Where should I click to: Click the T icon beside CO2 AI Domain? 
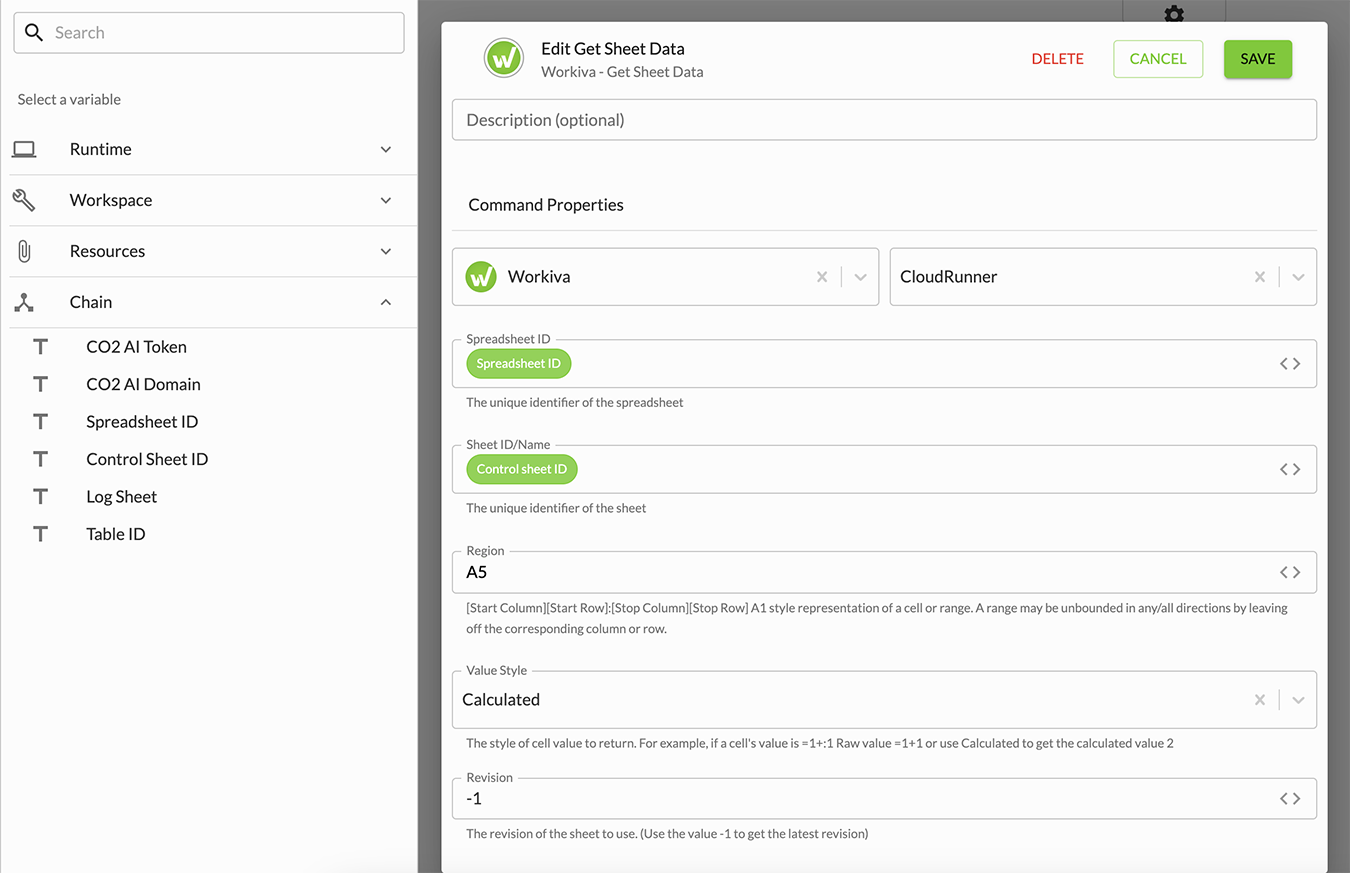(40, 384)
